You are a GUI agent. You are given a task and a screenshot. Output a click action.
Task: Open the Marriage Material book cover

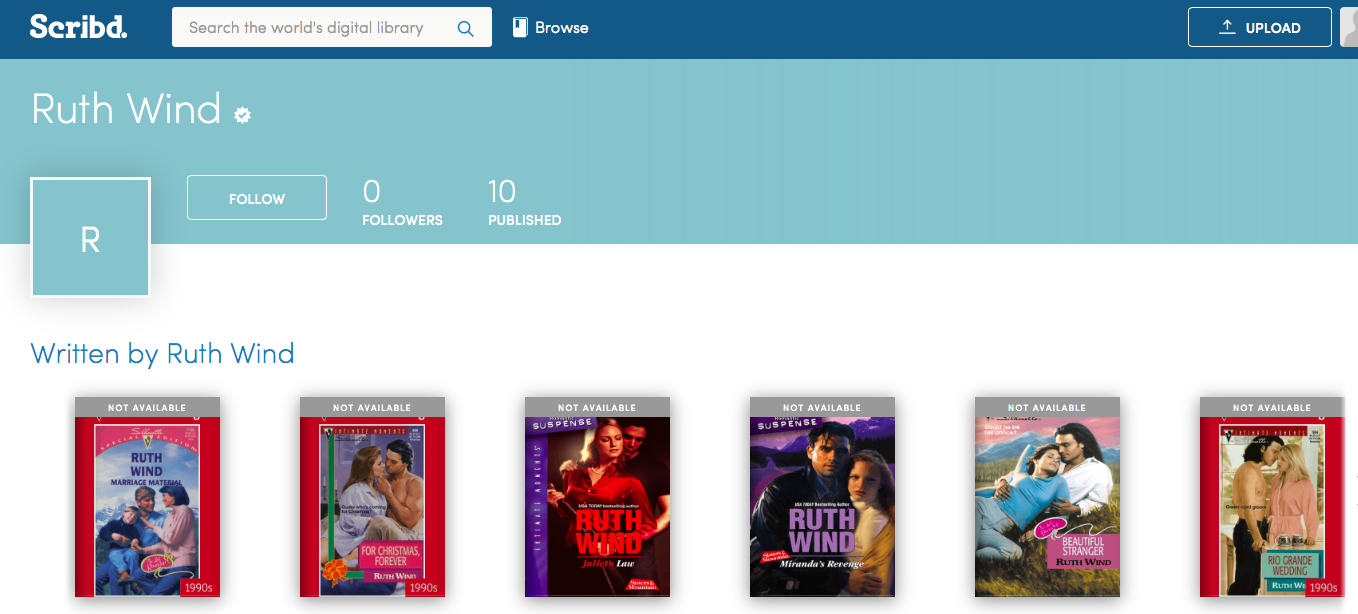(147, 497)
